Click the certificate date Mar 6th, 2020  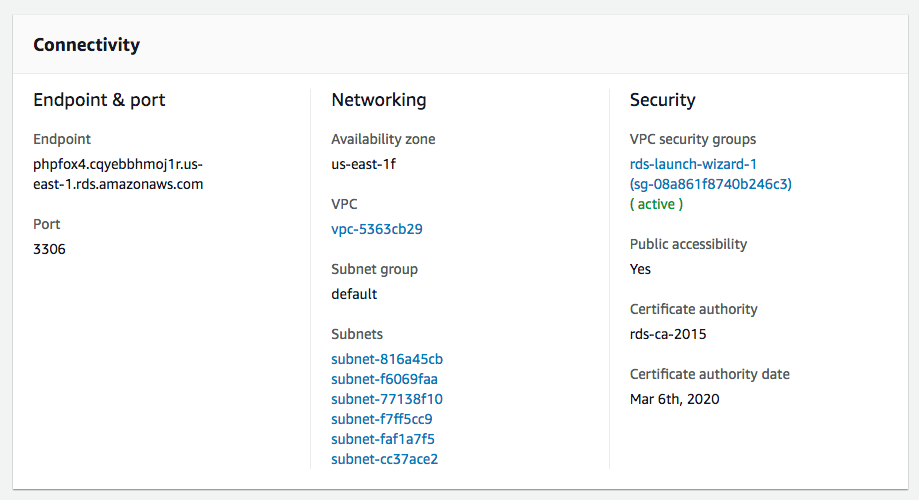point(674,399)
